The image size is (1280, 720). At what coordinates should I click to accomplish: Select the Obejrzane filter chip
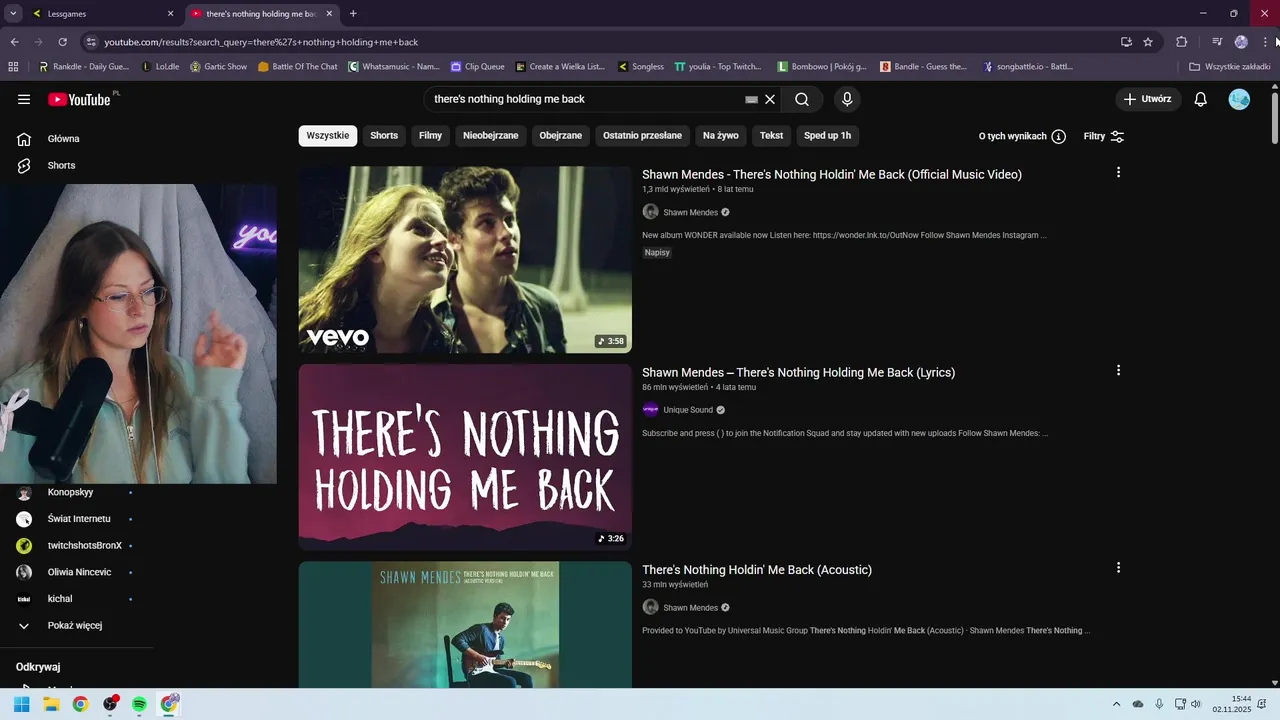pyautogui.click(x=560, y=136)
